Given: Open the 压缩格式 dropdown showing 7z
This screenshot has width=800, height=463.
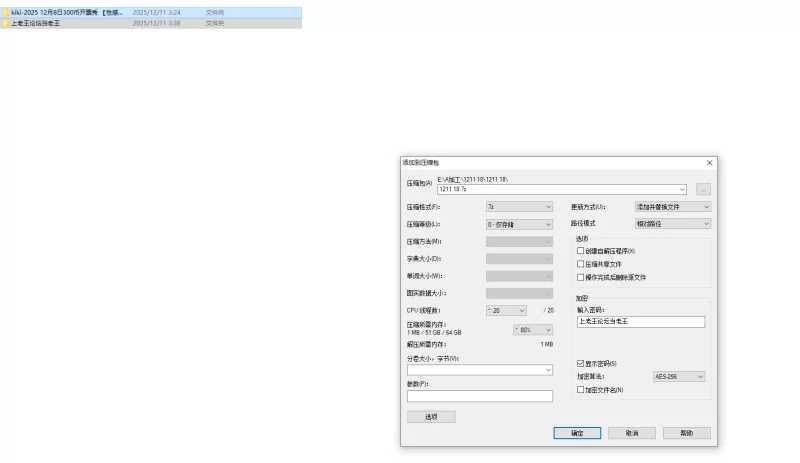Looking at the screenshot, I should coord(519,207).
